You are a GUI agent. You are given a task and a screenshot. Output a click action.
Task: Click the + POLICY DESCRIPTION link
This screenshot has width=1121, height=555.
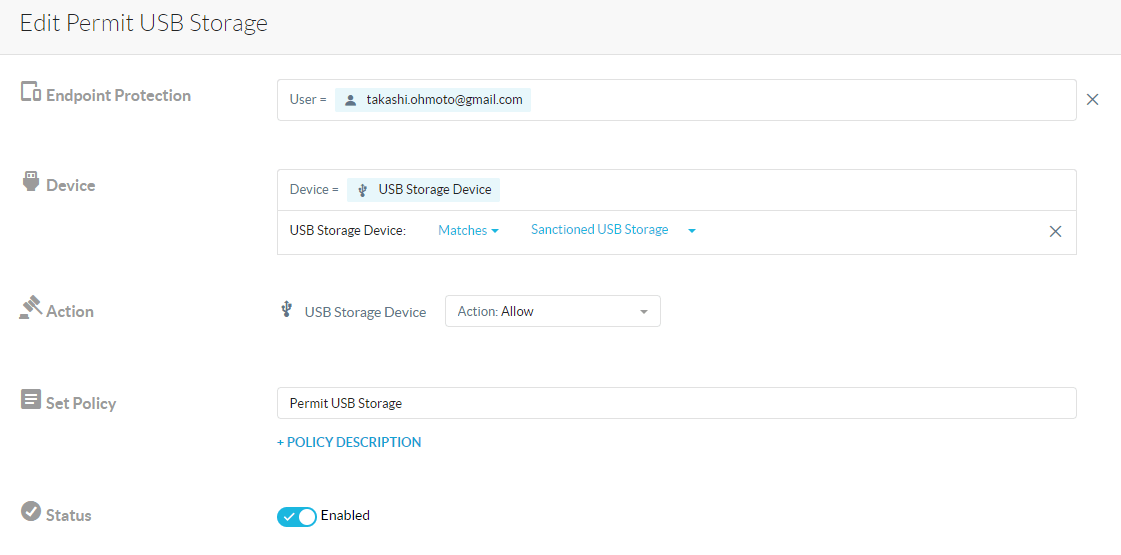click(x=349, y=442)
